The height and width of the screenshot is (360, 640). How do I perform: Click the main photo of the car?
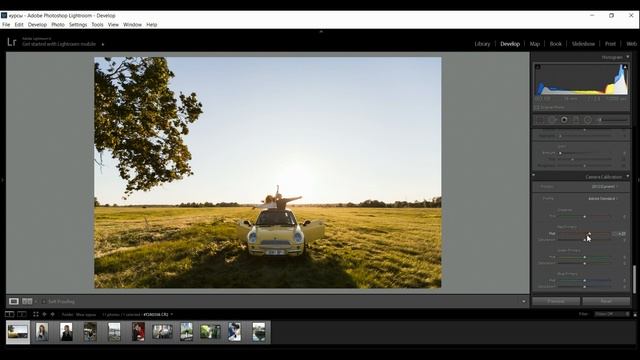click(268, 173)
